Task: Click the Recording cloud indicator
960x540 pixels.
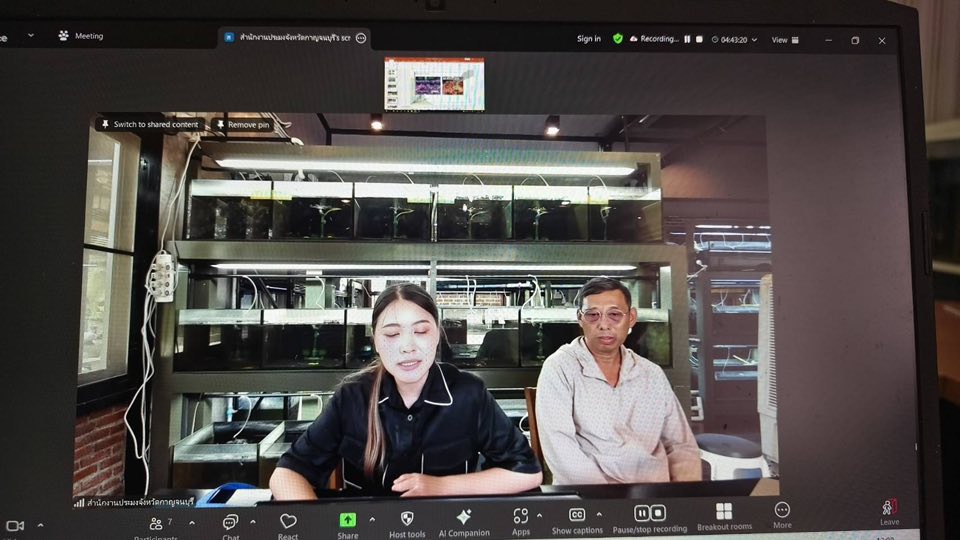Action: click(654, 39)
